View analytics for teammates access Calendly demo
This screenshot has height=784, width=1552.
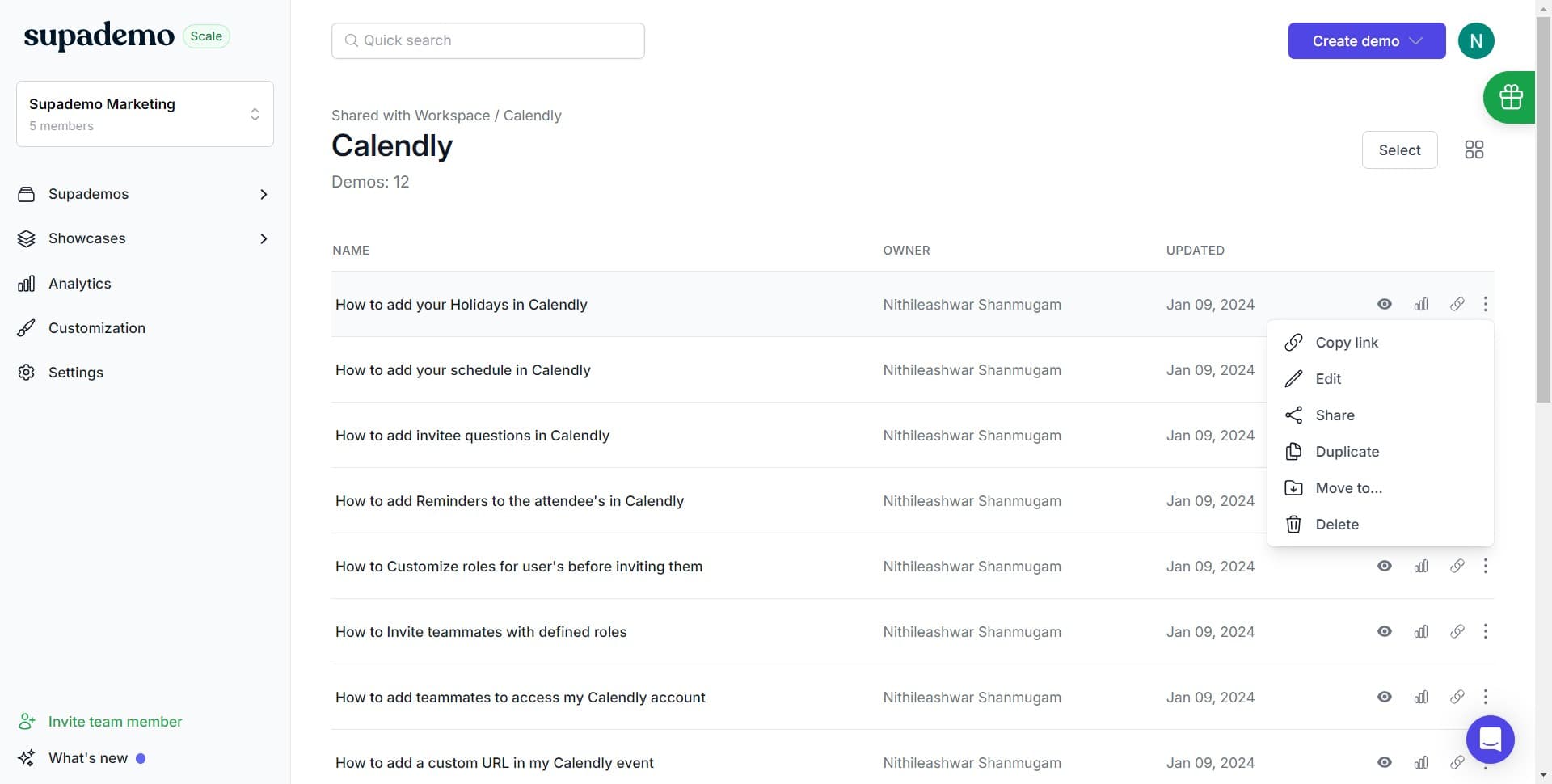coord(1420,698)
